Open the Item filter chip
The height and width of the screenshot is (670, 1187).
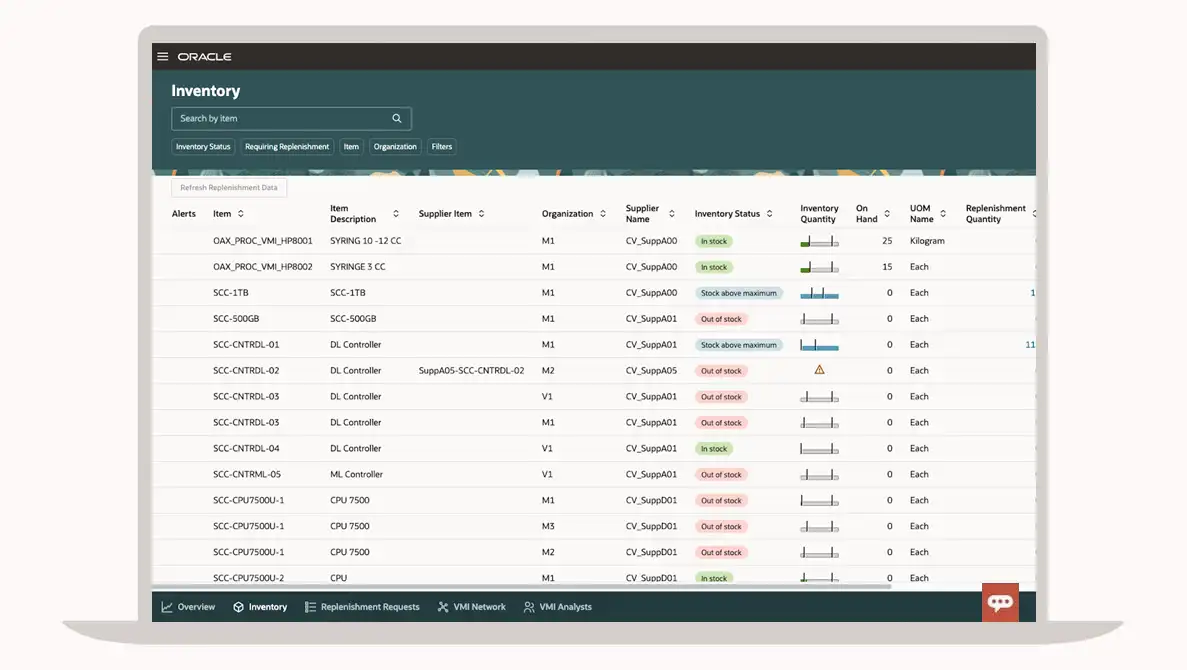pos(351,147)
